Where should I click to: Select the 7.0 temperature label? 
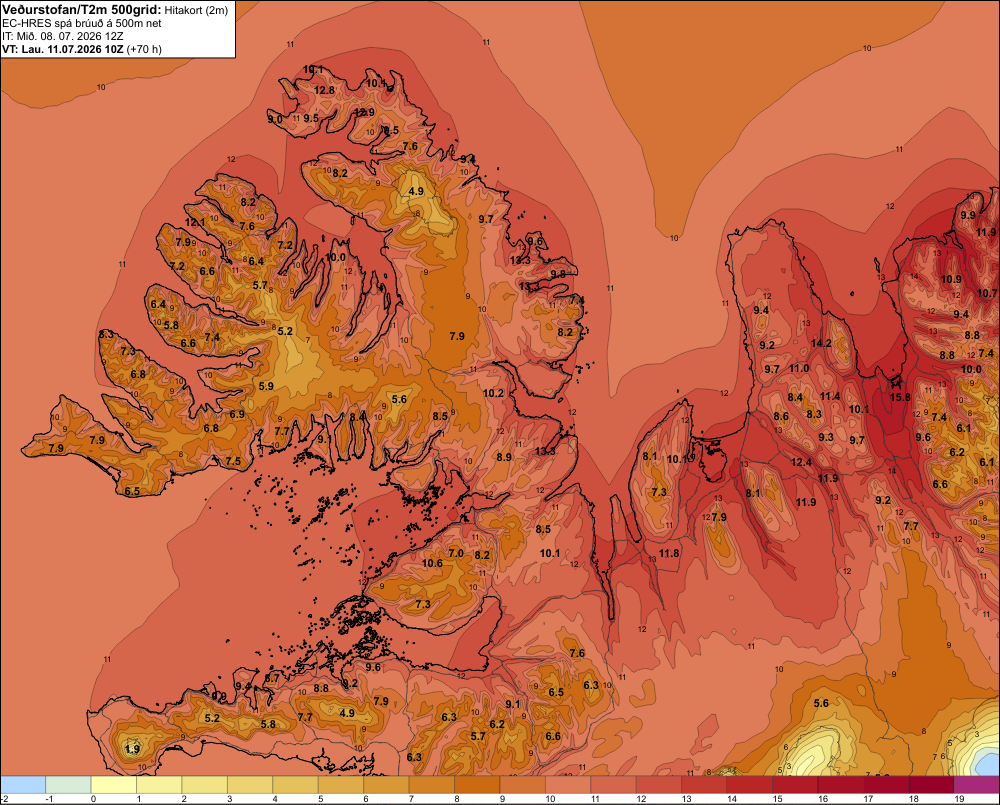pos(456,553)
